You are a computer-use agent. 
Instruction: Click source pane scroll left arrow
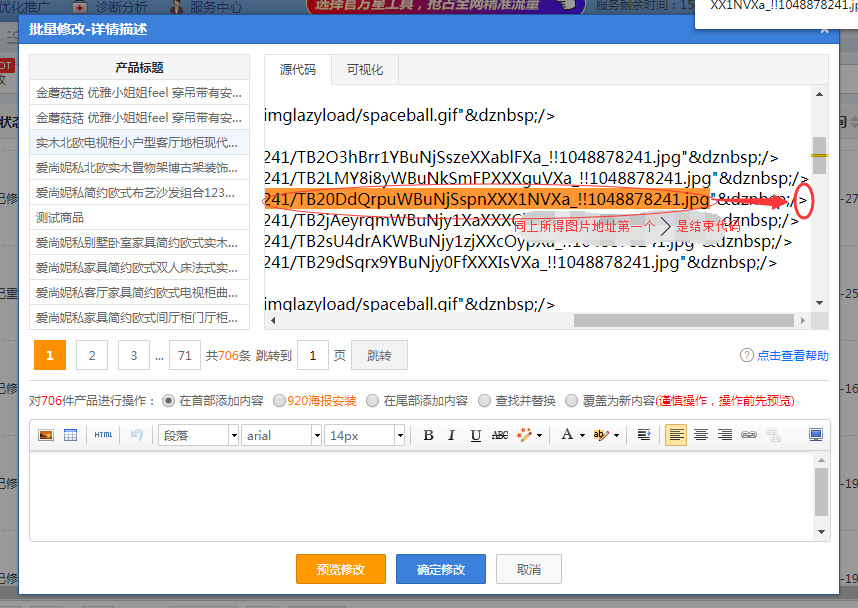click(x=273, y=321)
